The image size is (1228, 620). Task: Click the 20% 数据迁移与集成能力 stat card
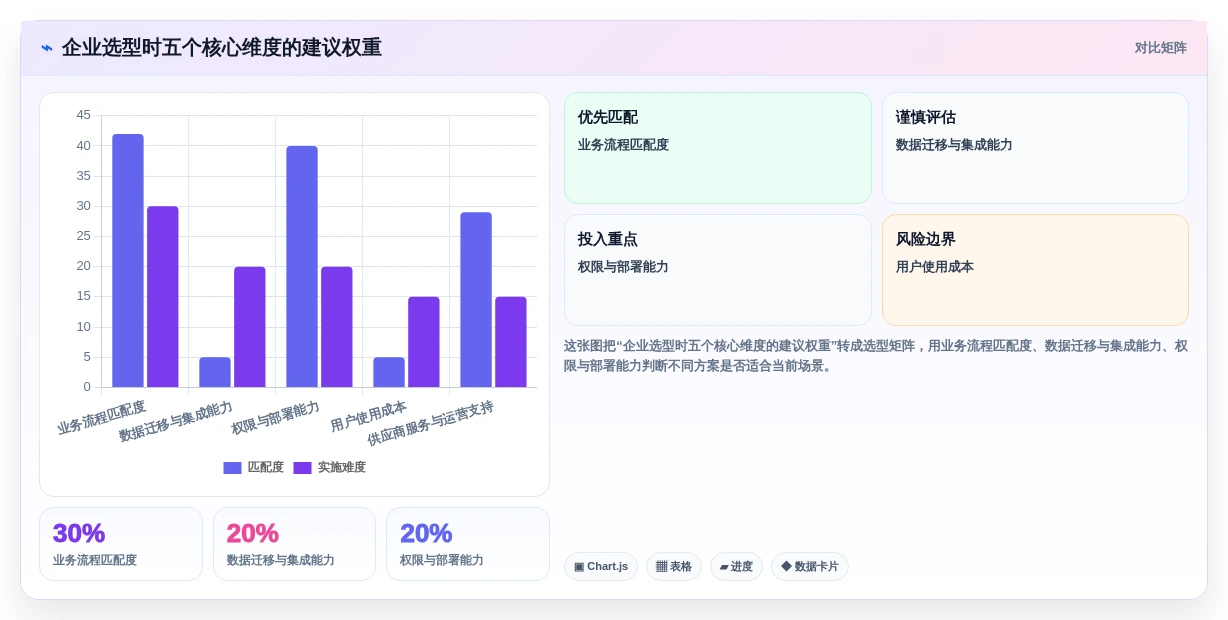[x=294, y=544]
